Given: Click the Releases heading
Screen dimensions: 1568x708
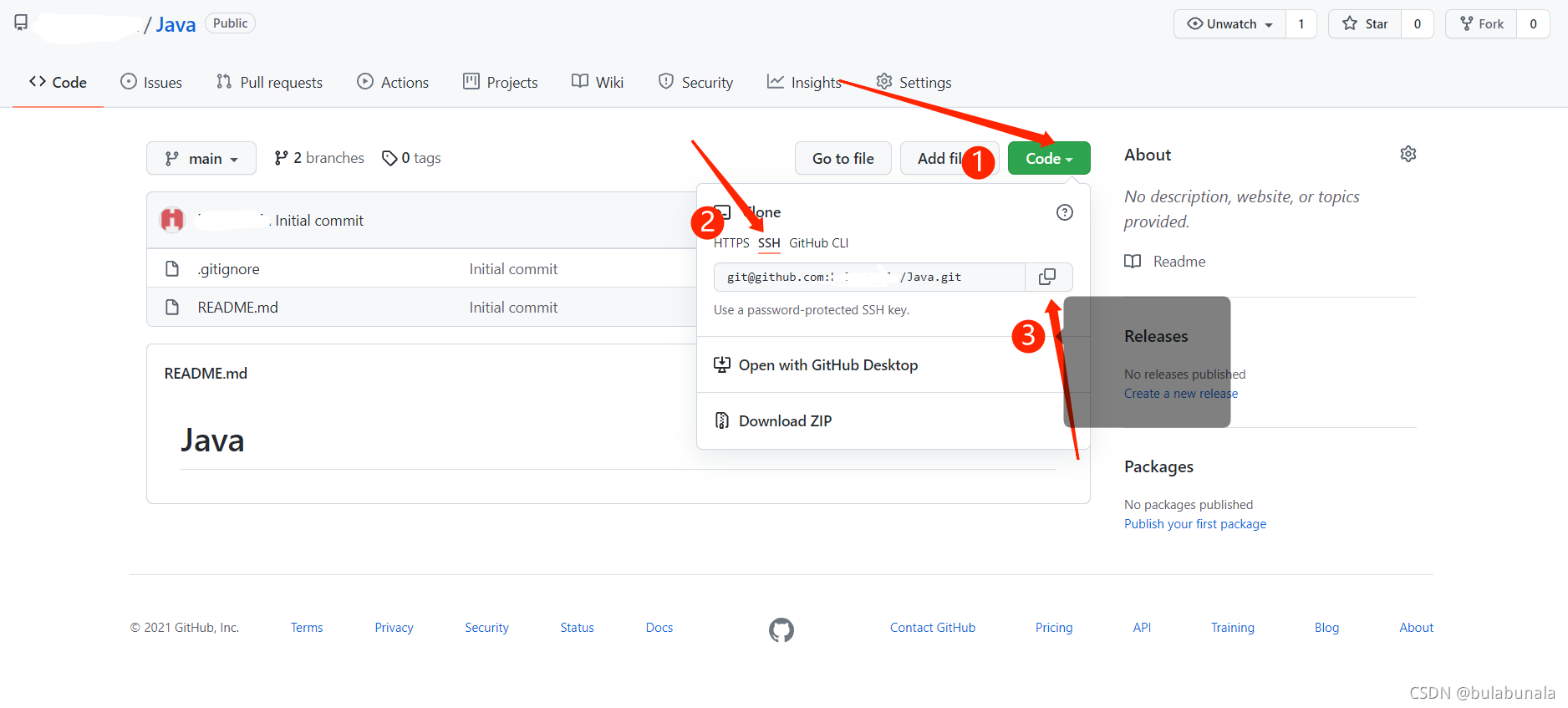Looking at the screenshot, I should pyautogui.click(x=1156, y=336).
